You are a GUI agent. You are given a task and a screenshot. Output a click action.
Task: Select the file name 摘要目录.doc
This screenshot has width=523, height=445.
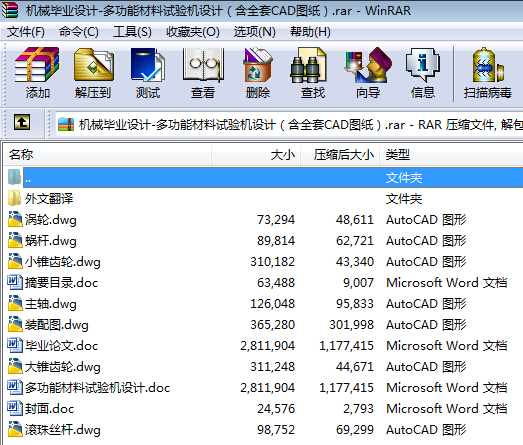(61, 283)
